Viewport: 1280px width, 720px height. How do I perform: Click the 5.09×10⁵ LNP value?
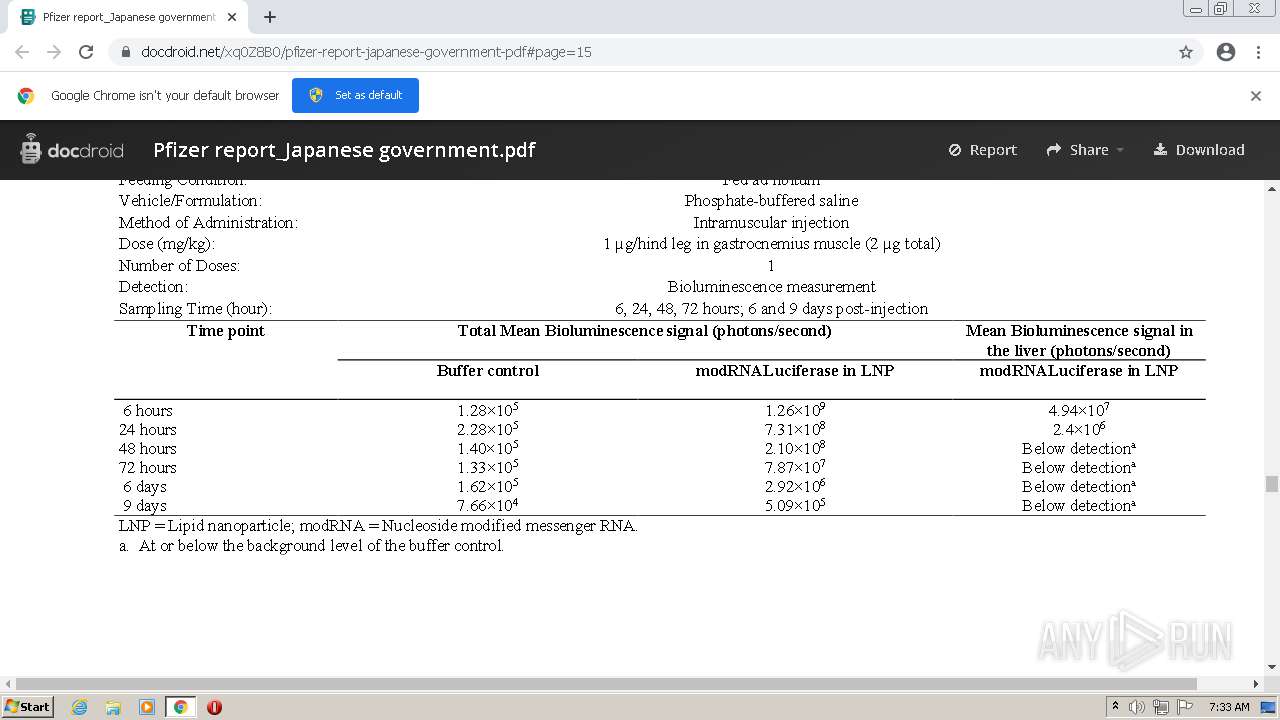coord(795,505)
